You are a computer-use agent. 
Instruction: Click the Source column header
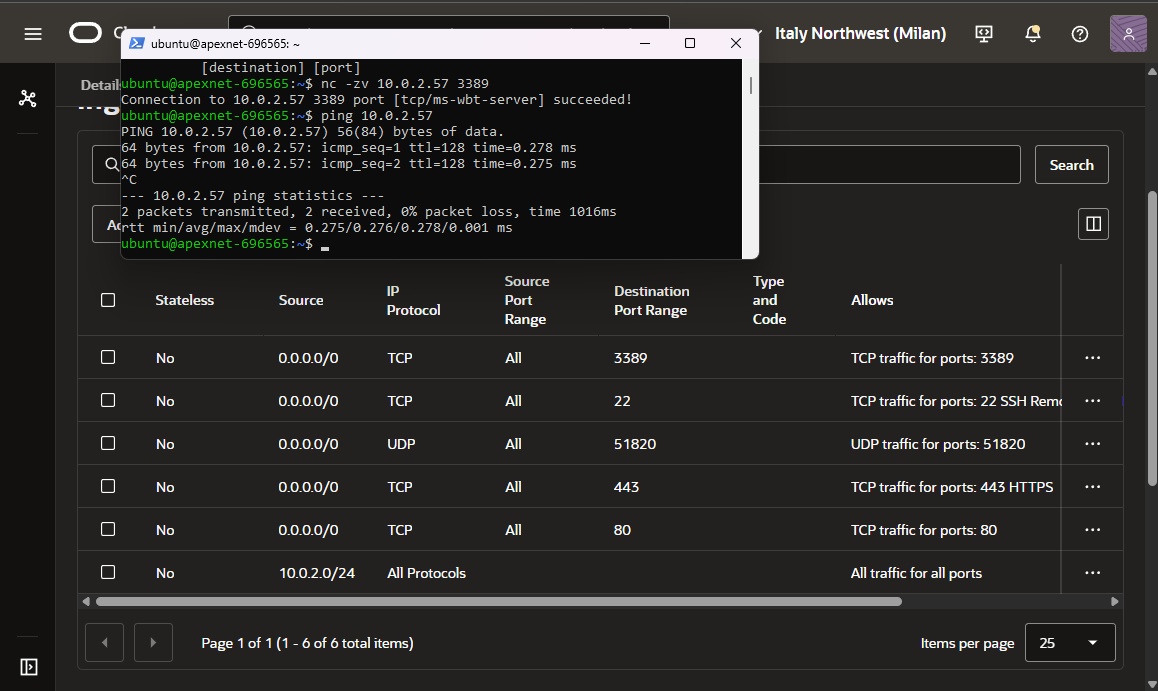pos(301,300)
